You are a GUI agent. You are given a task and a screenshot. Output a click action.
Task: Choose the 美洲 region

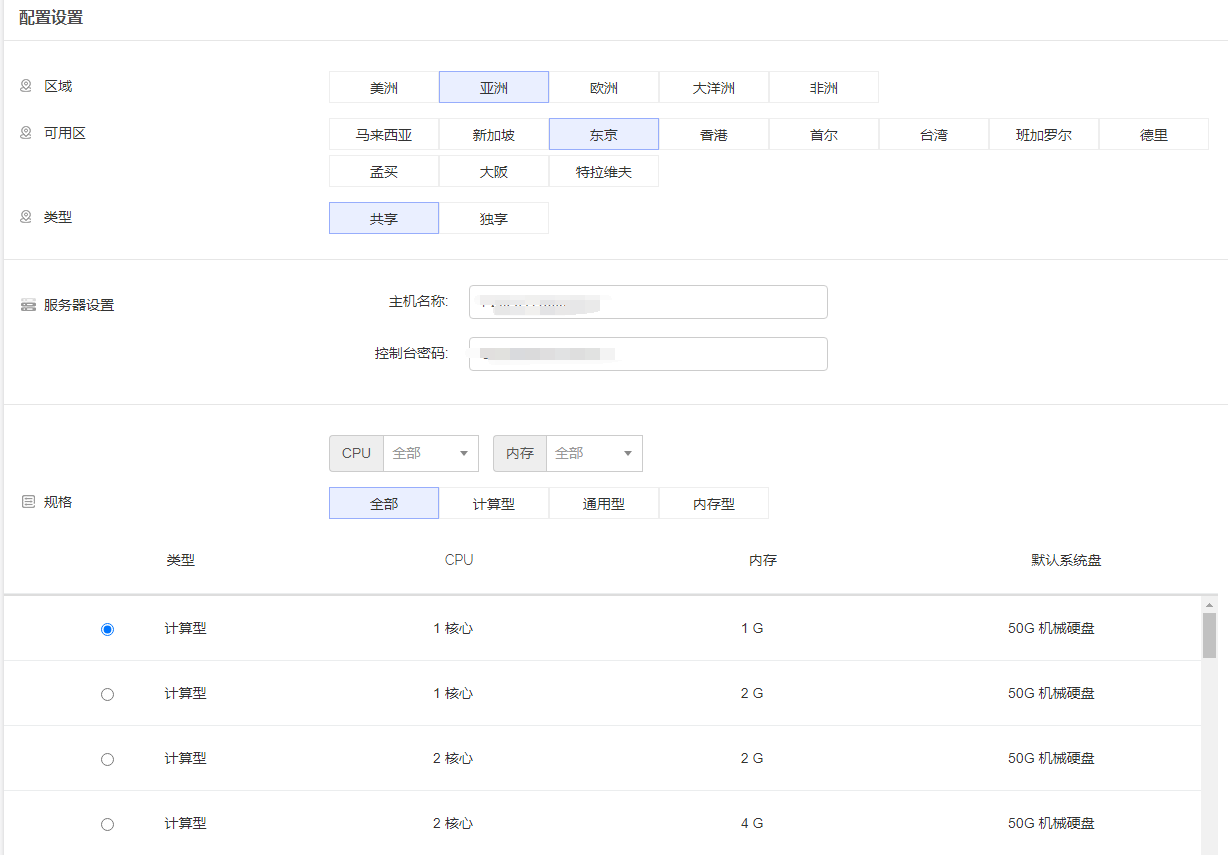click(384, 88)
